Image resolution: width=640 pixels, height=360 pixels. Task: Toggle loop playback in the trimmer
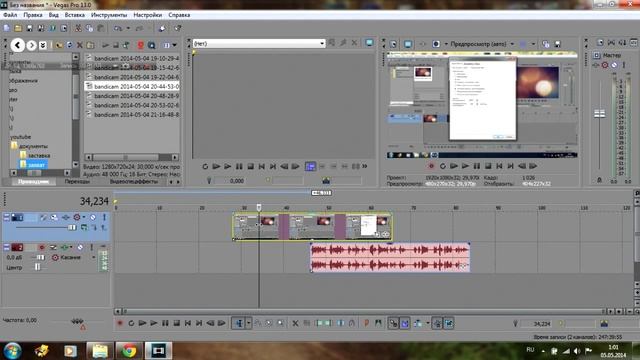205,167
